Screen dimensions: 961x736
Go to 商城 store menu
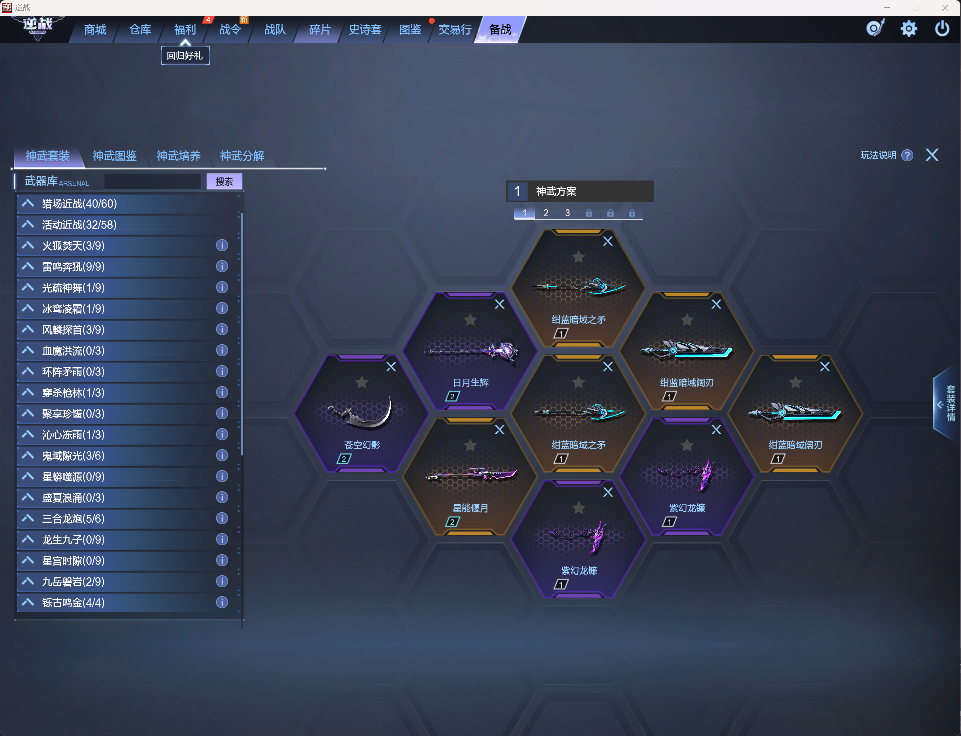[x=95, y=29]
